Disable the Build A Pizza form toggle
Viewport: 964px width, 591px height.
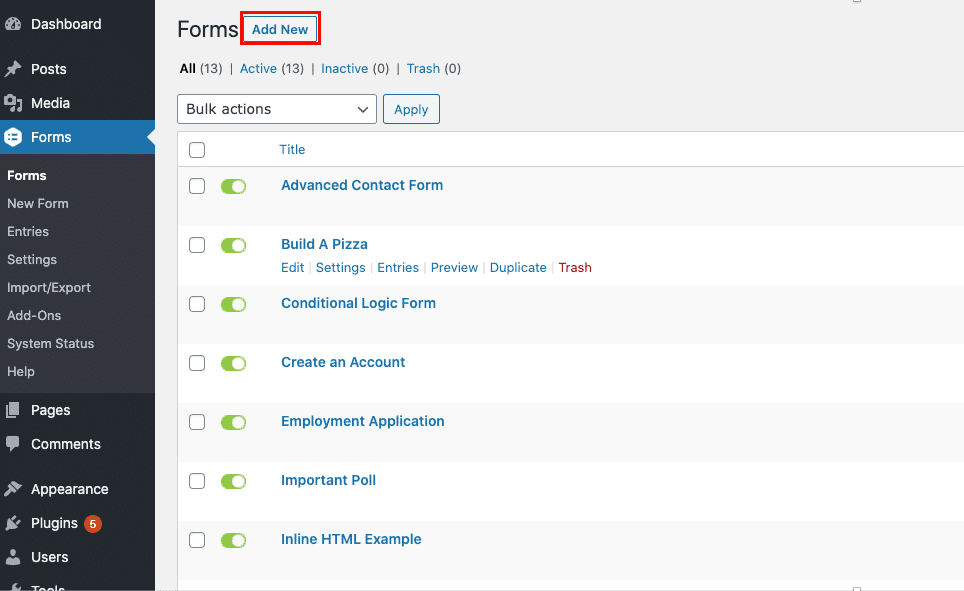[233, 244]
